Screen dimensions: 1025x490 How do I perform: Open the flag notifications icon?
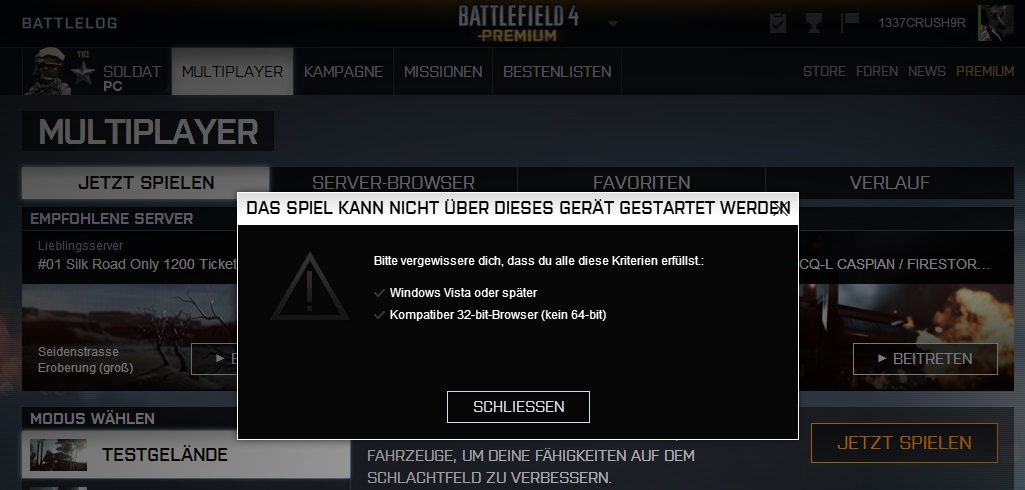point(849,24)
